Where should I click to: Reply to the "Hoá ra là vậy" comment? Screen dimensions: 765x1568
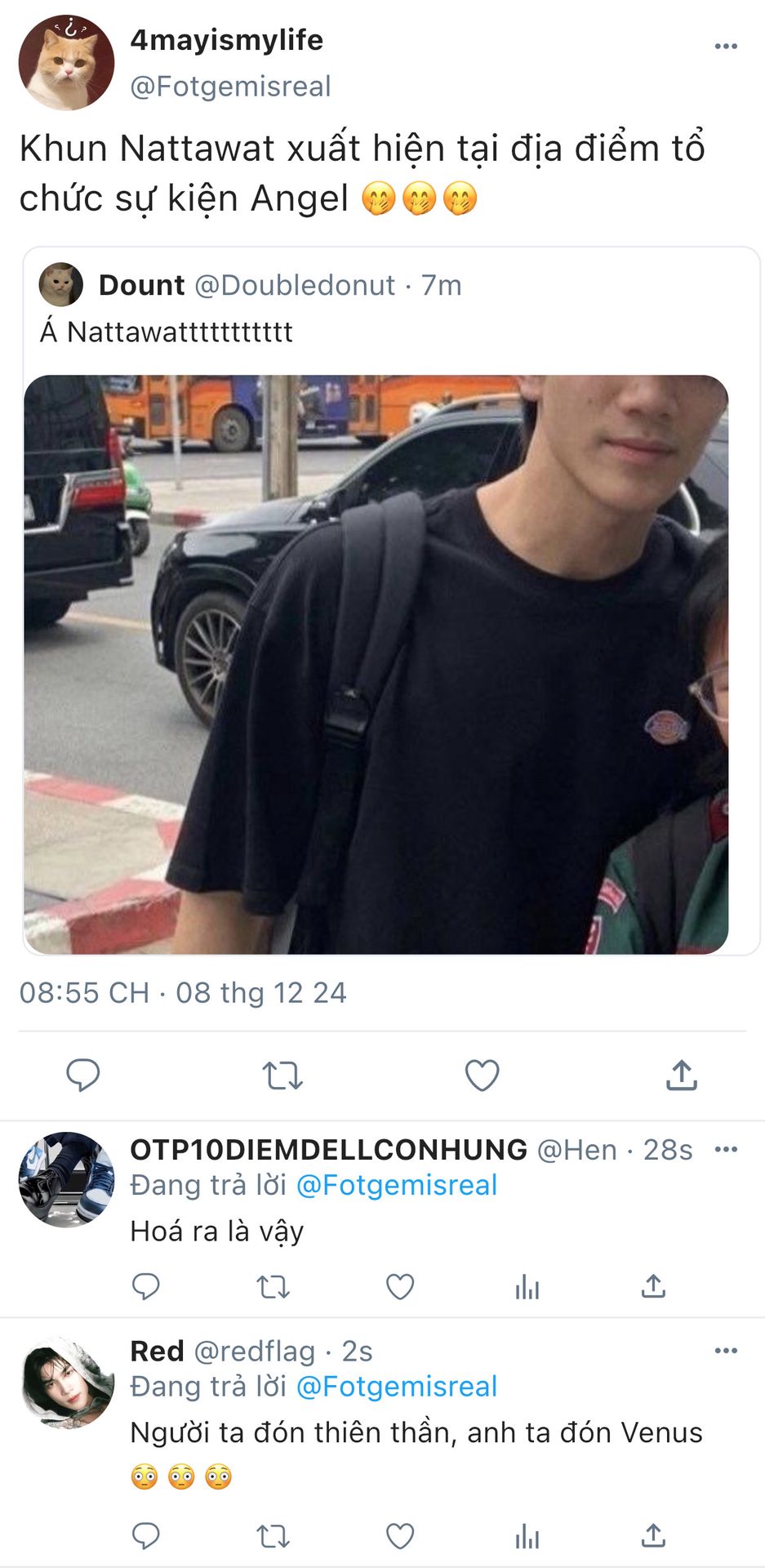[146, 1286]
